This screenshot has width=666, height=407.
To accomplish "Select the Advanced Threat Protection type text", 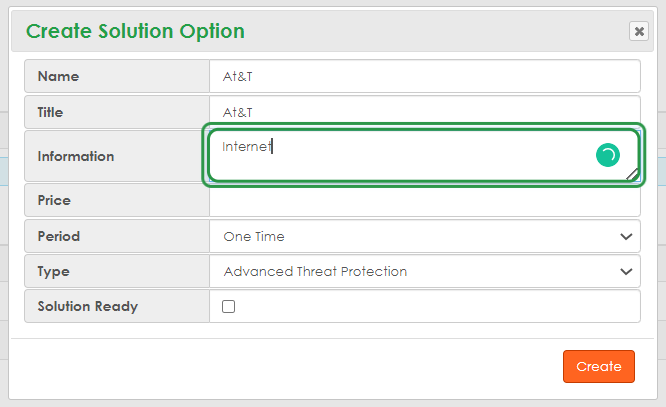I will point(315,271).
